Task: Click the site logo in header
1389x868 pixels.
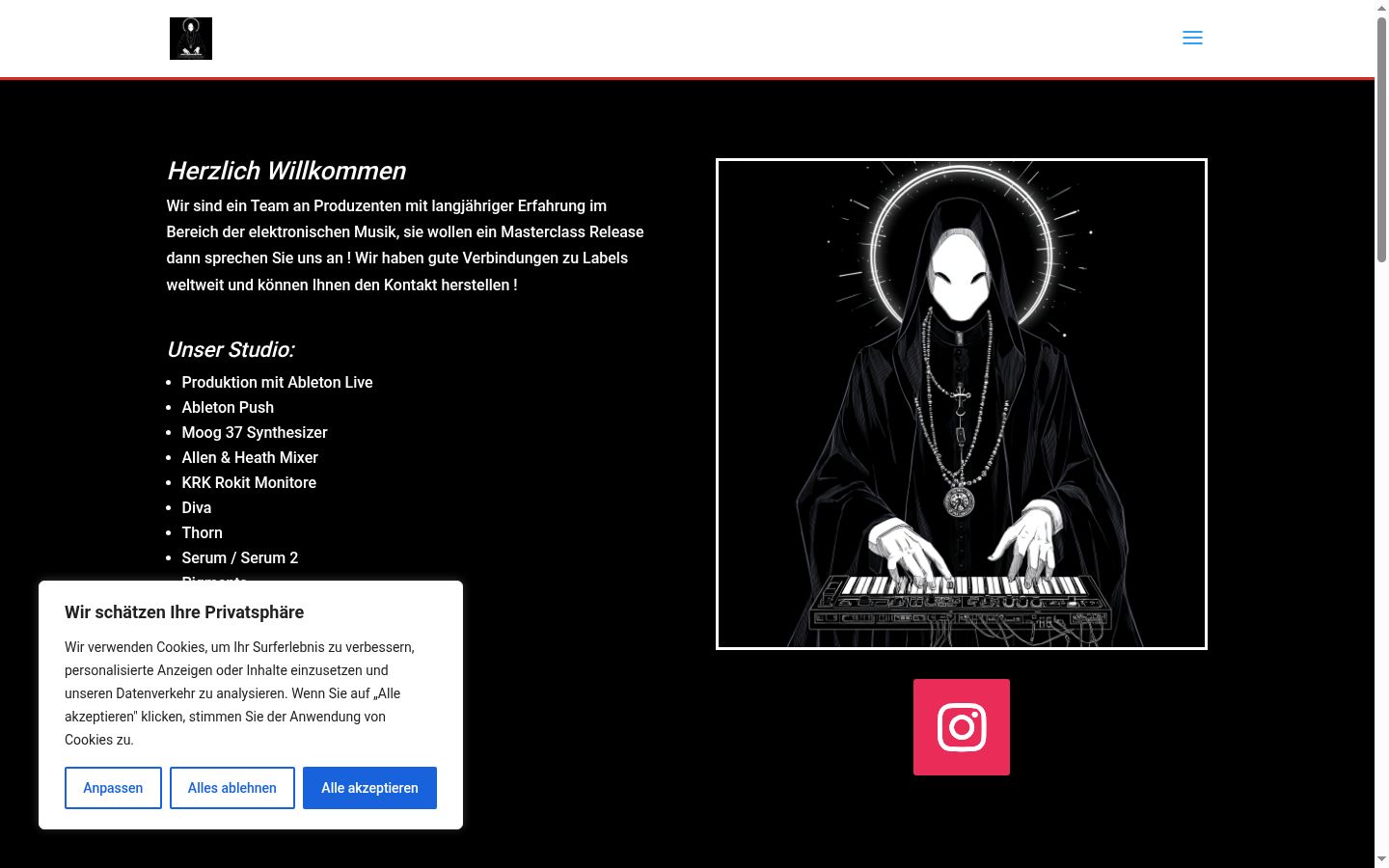Action: (x=191, y=39)
